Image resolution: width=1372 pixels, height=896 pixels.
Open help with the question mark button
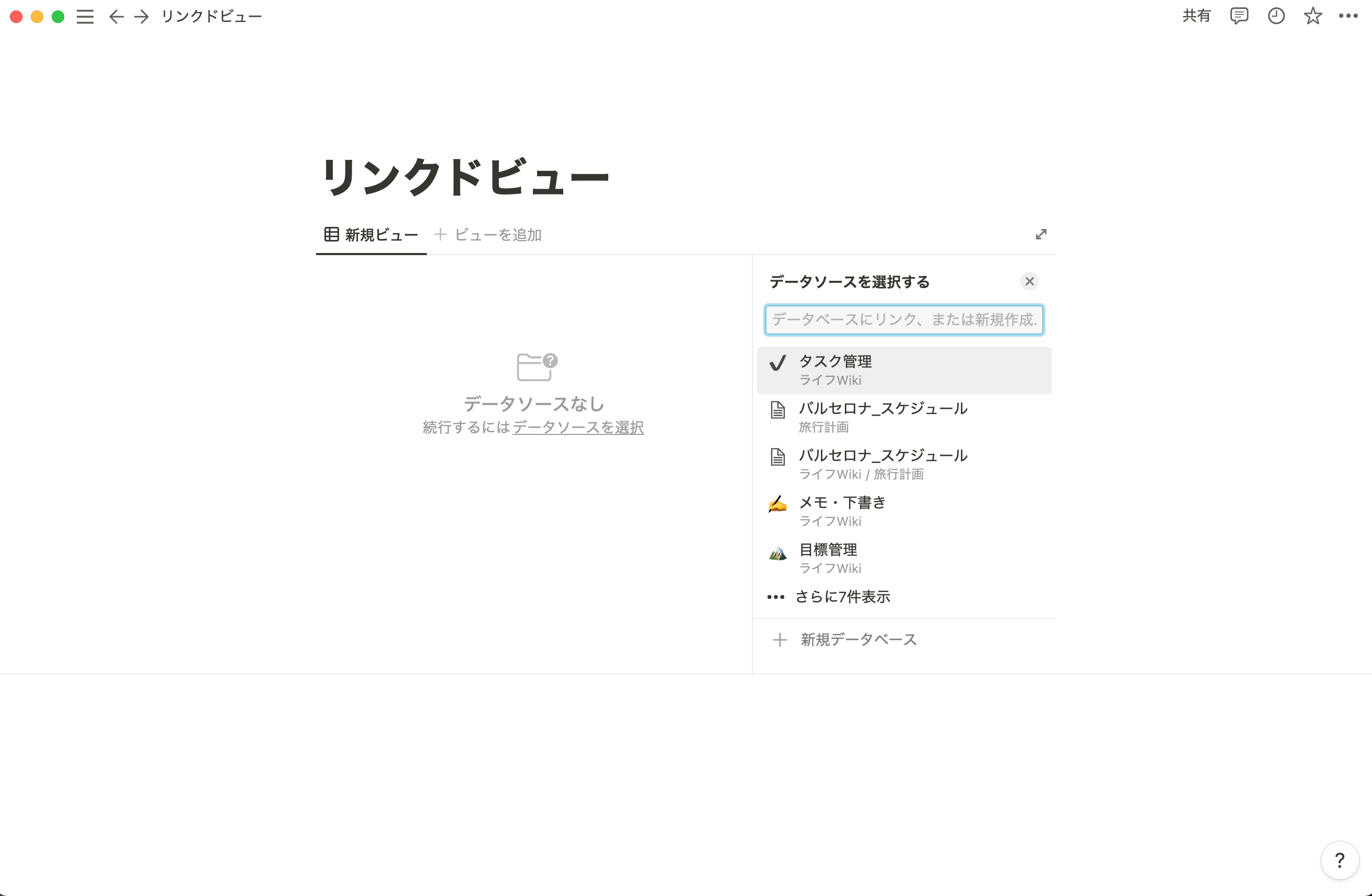point(1339,860)
